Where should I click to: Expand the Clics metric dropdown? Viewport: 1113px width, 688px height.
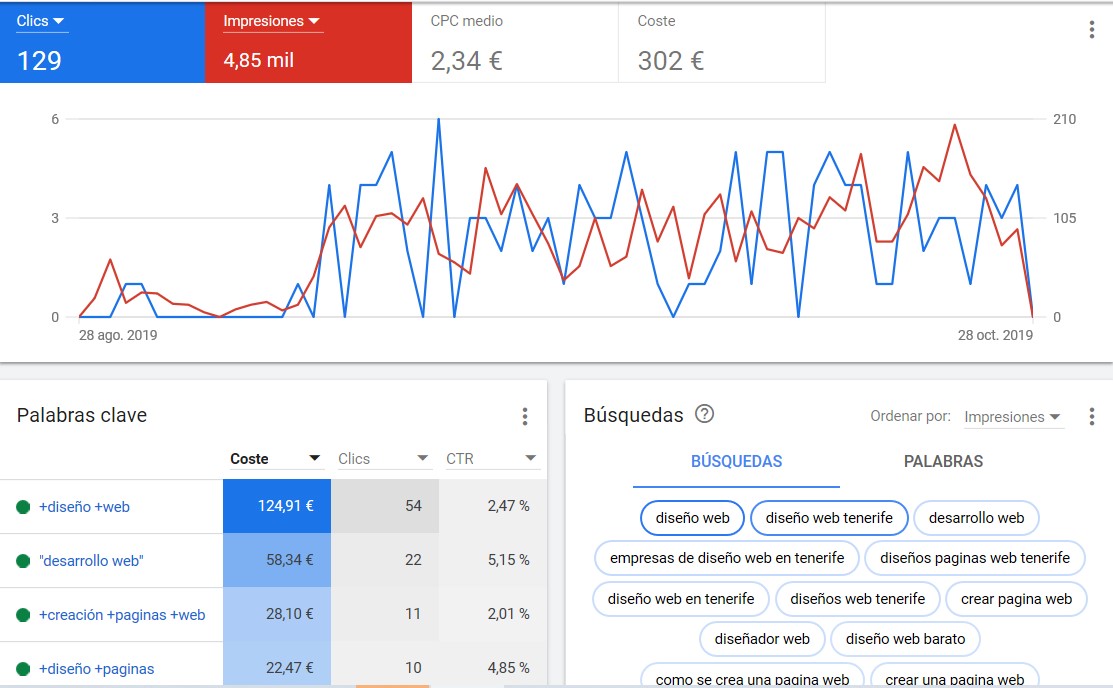(x=41, y=21)
